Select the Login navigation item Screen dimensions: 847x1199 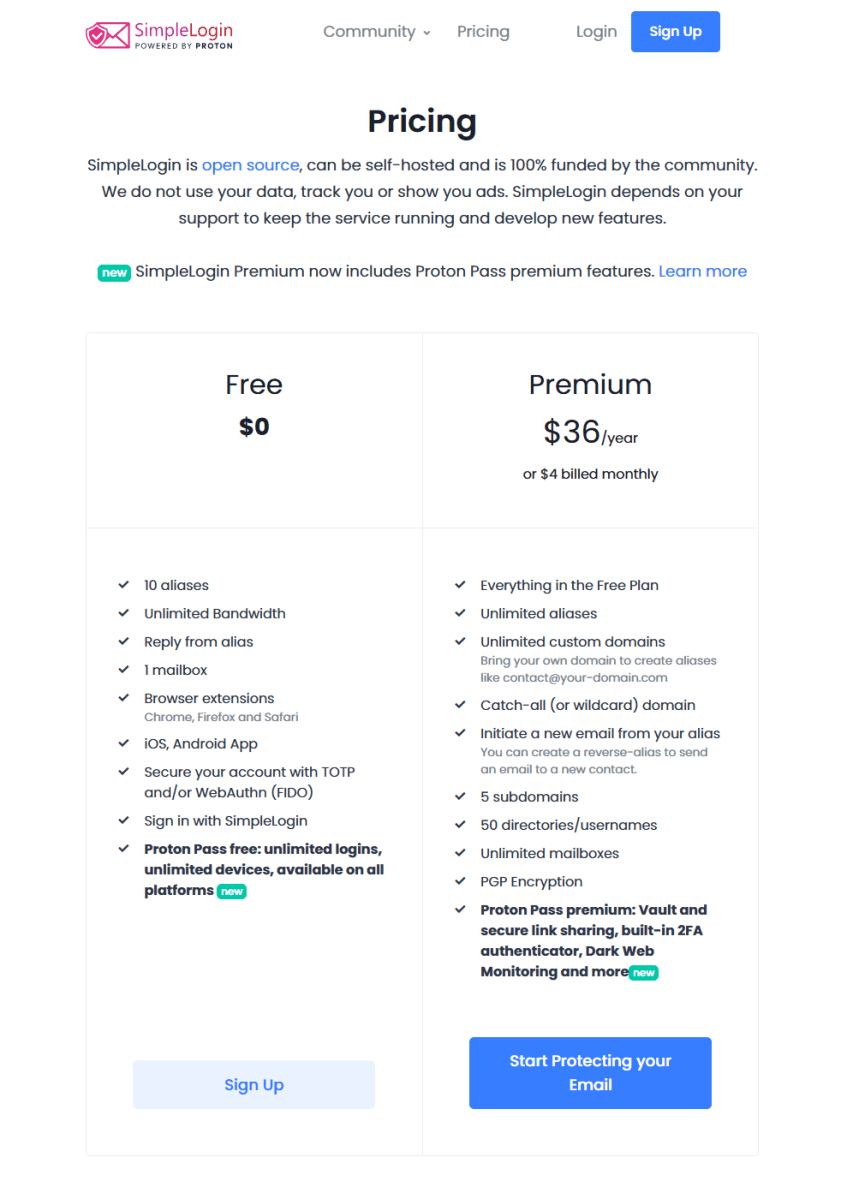(596, 31)
